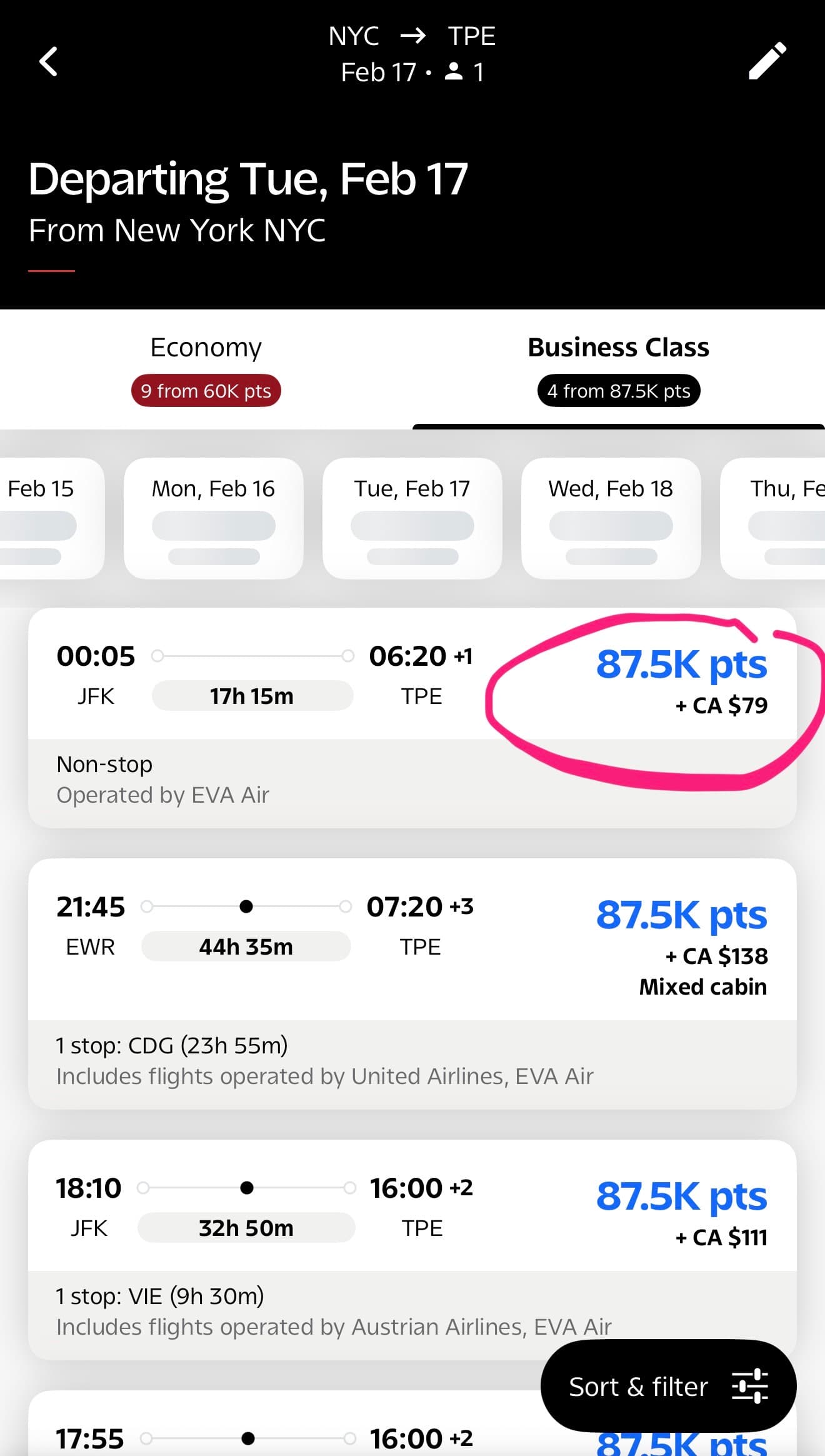Tap the back arrow icon

49,61
